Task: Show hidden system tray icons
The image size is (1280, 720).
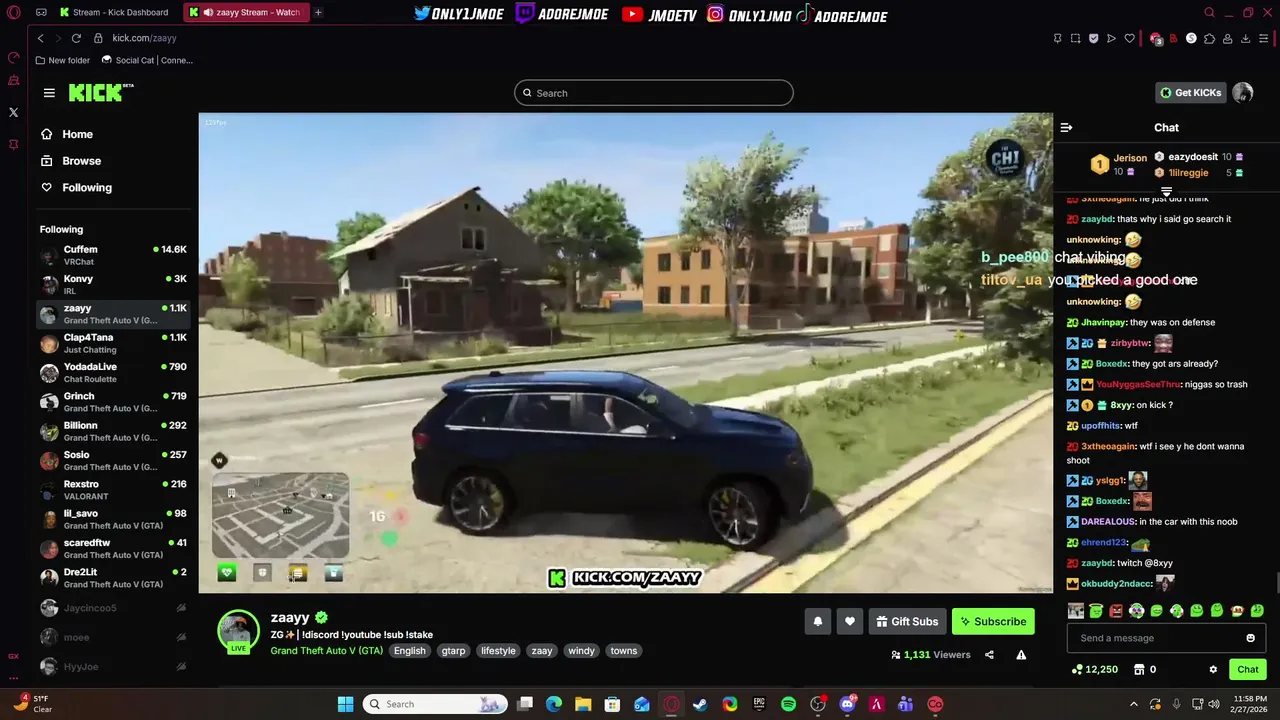Action: (1135, 704)
